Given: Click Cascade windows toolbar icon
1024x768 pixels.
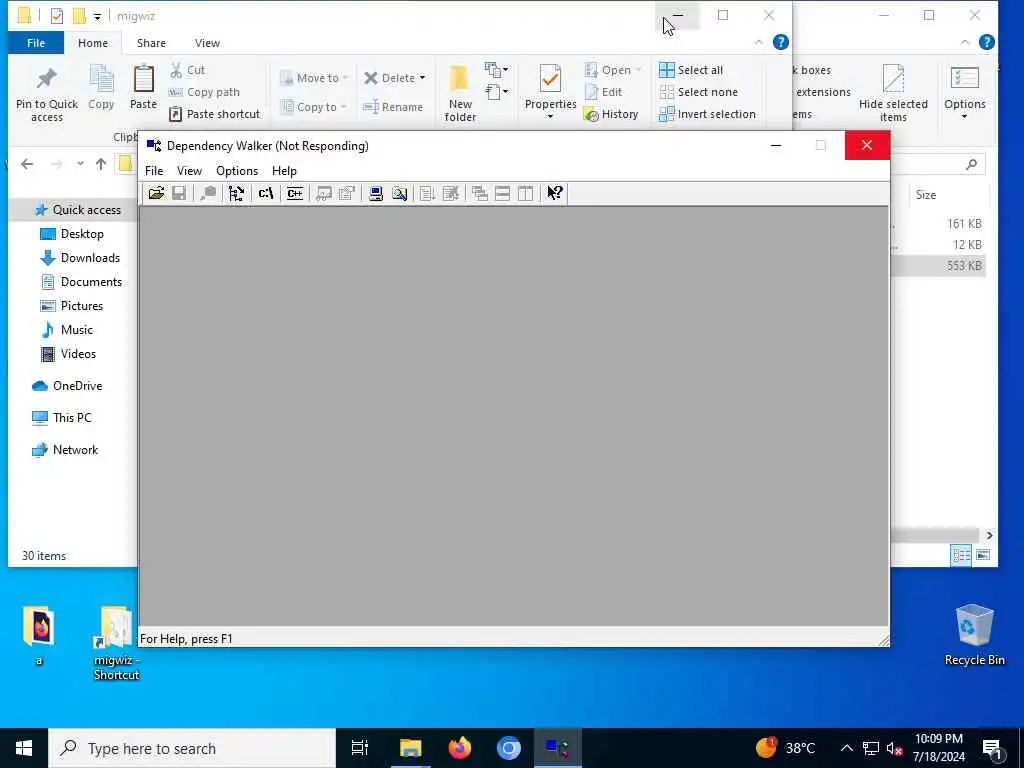Looking at the screenshot, I should pos(479,193).
